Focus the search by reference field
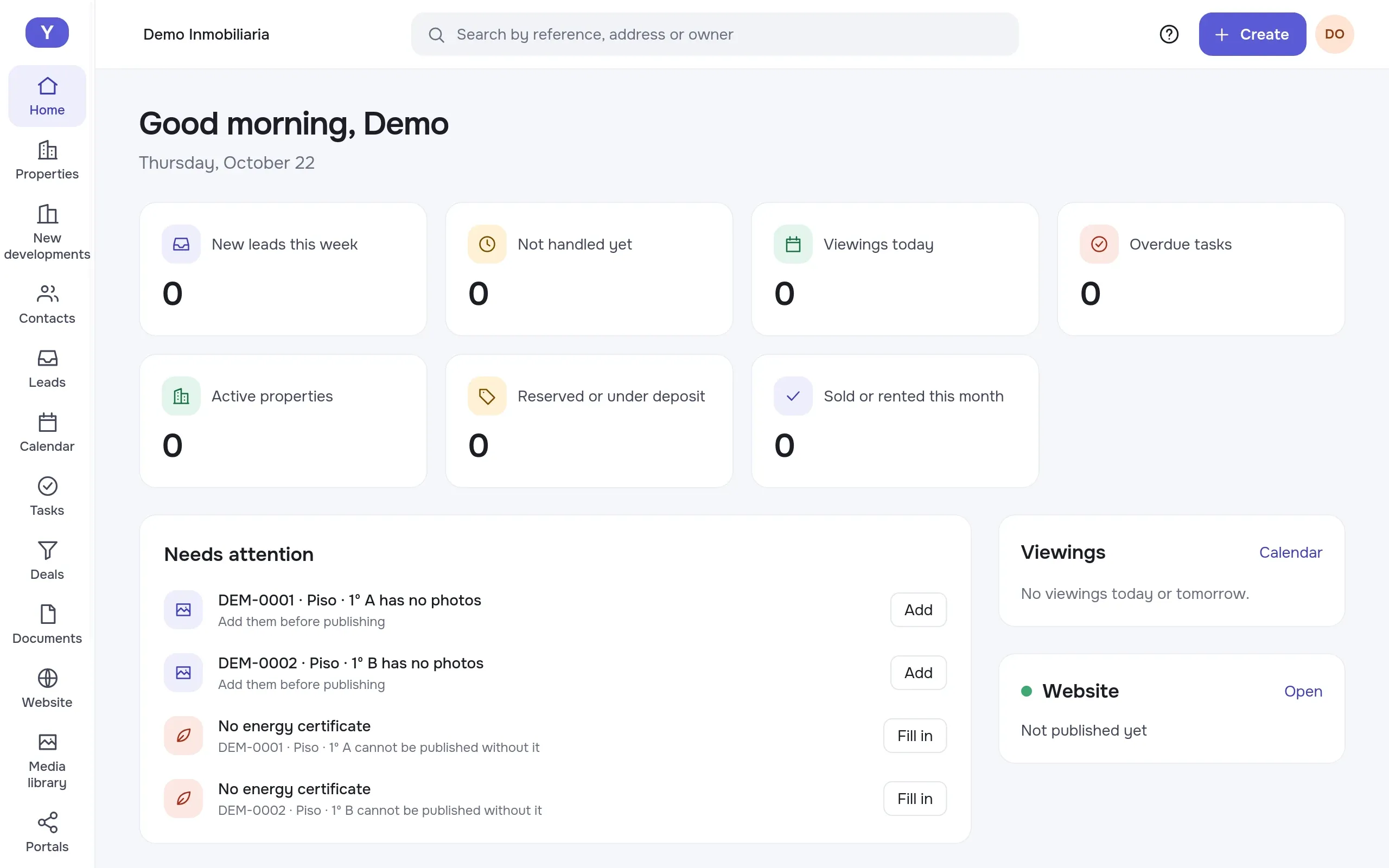1389x868 pixels. 715,34
